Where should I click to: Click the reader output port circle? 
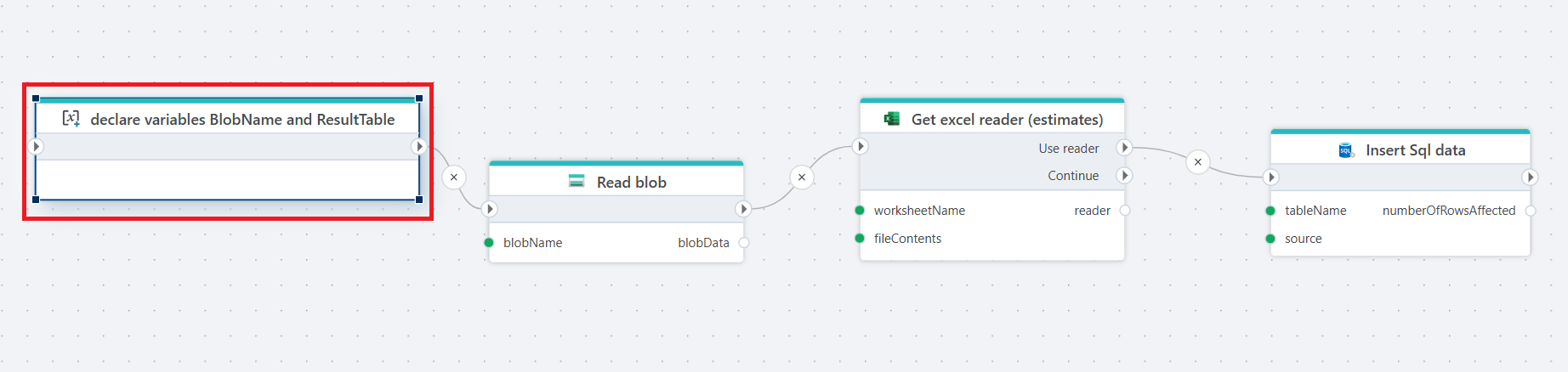1124,211
